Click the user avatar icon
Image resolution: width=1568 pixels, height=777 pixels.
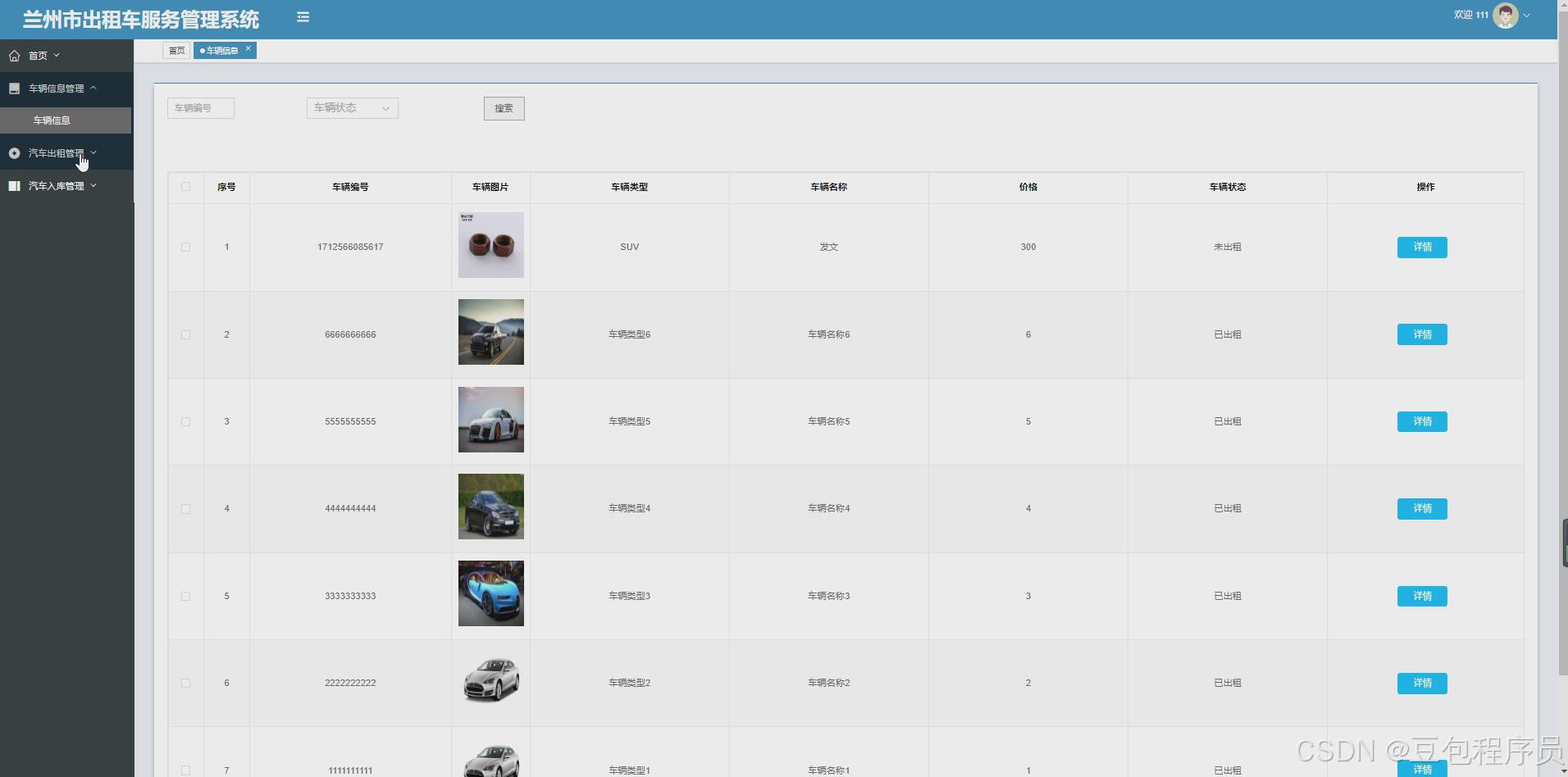coord(1506,15)
